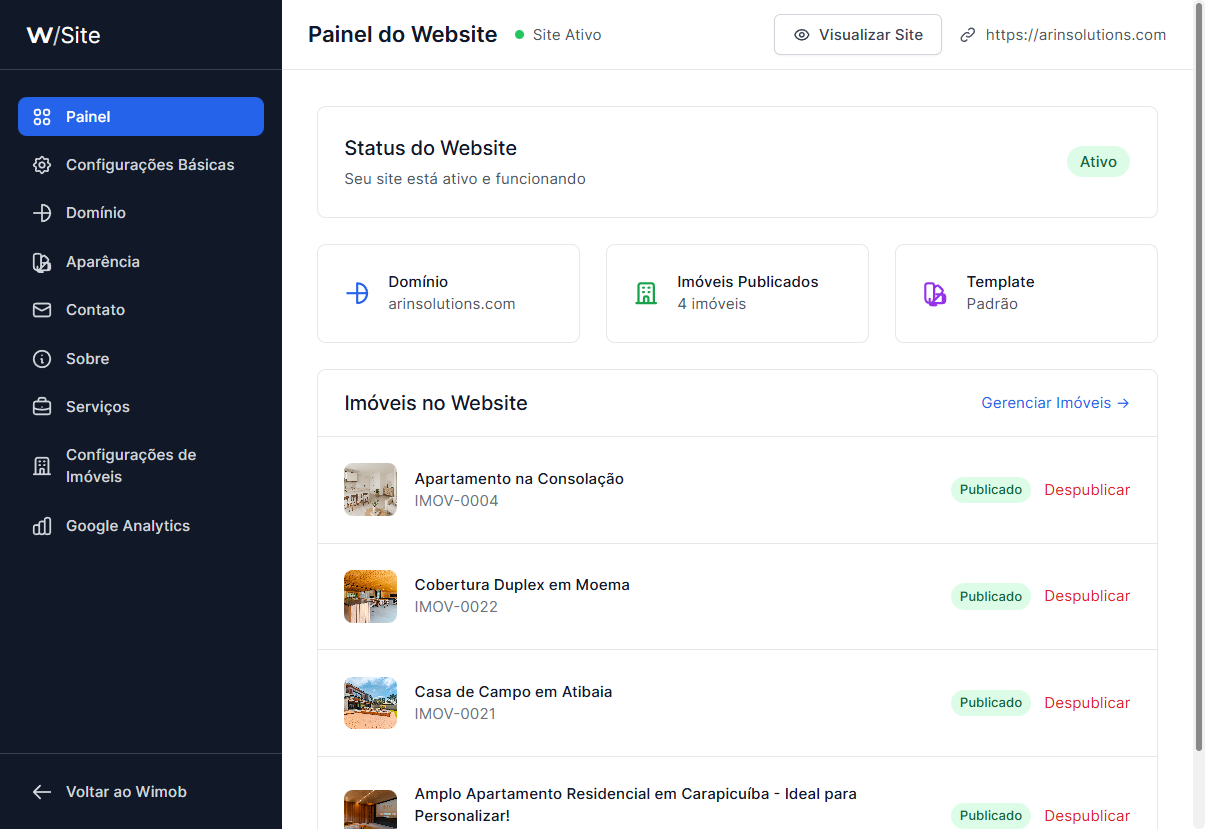Click the Cobertura Duplex em Moema thumbnail
1205x829 pixels.
[370, 596]
